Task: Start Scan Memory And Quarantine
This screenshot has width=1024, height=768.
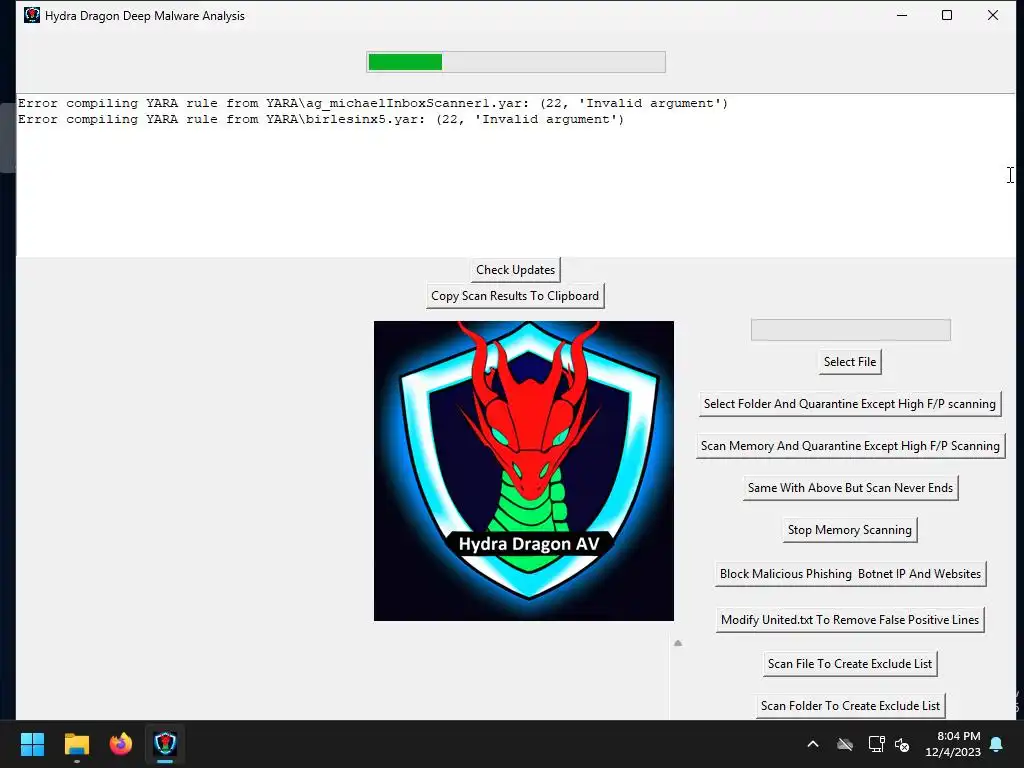Action: tap(850, 446)
